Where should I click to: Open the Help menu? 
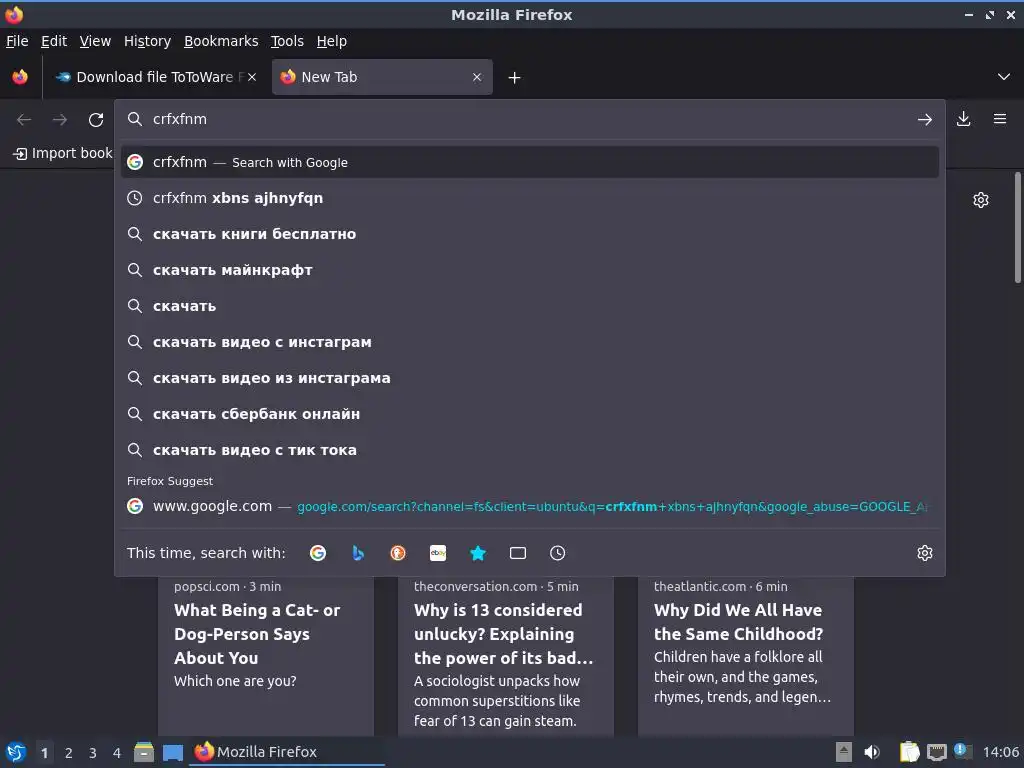pyautogui.click(x=332, y=41)
